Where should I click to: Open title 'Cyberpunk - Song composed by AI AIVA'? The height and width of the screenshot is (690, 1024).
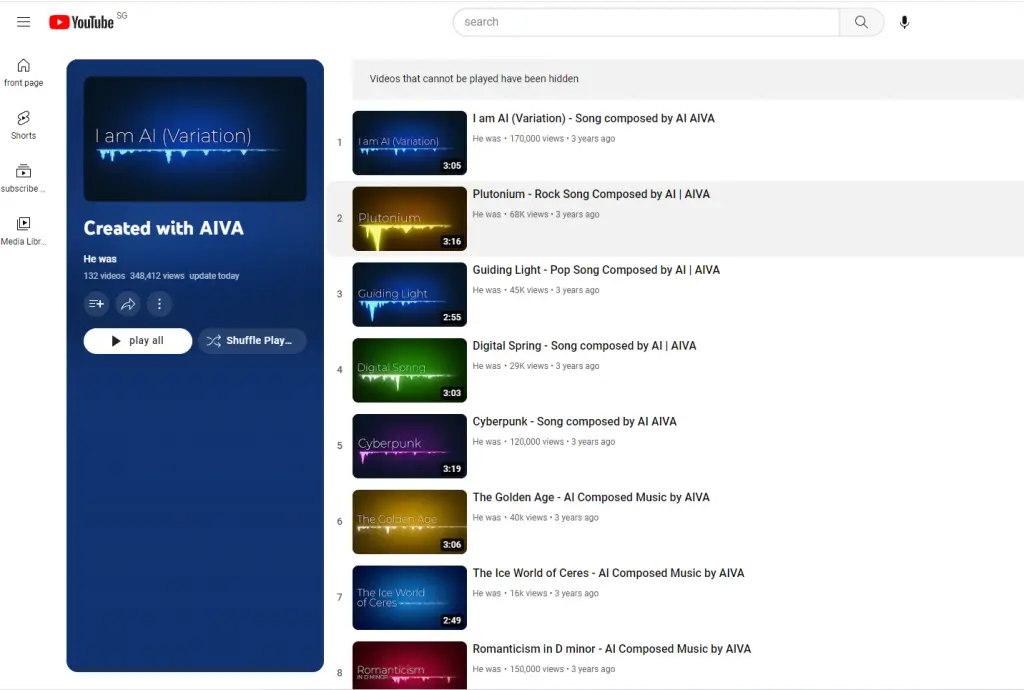pyautogui.click(x=575, y=421)
